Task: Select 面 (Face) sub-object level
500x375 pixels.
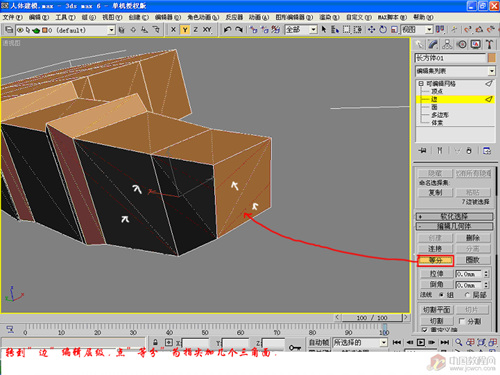Action: (434, 107)
